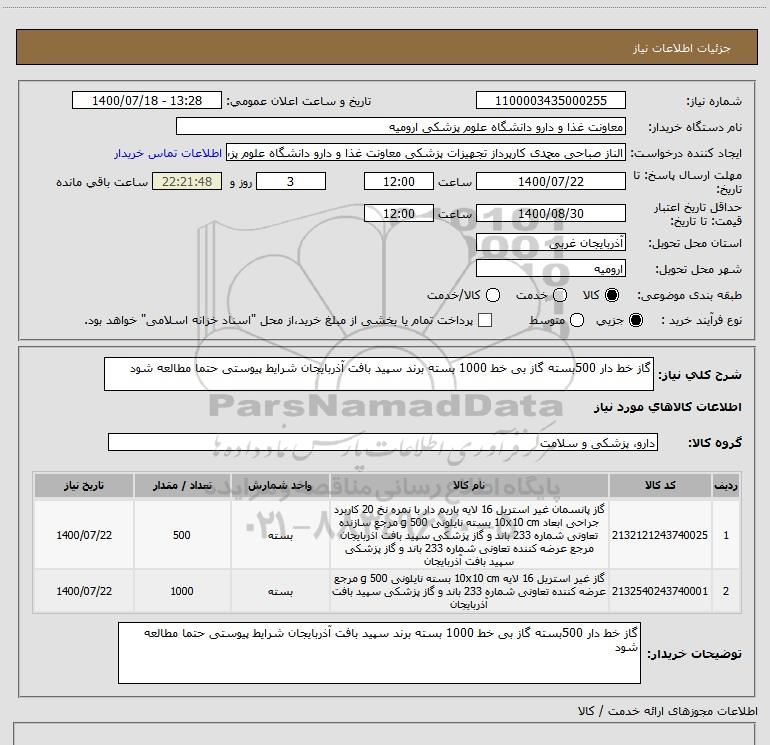
Task: Click the price validity date 1400/08/30 field
Action: (x=550, y=214)
